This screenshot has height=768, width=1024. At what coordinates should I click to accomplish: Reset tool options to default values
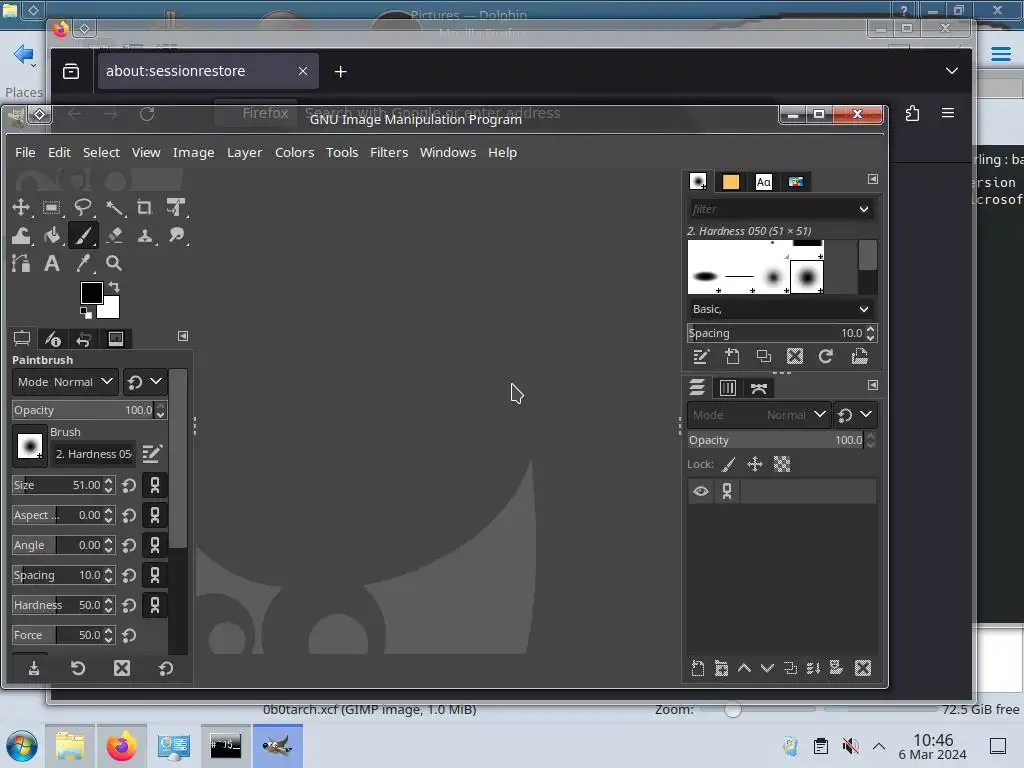(166, 668)
